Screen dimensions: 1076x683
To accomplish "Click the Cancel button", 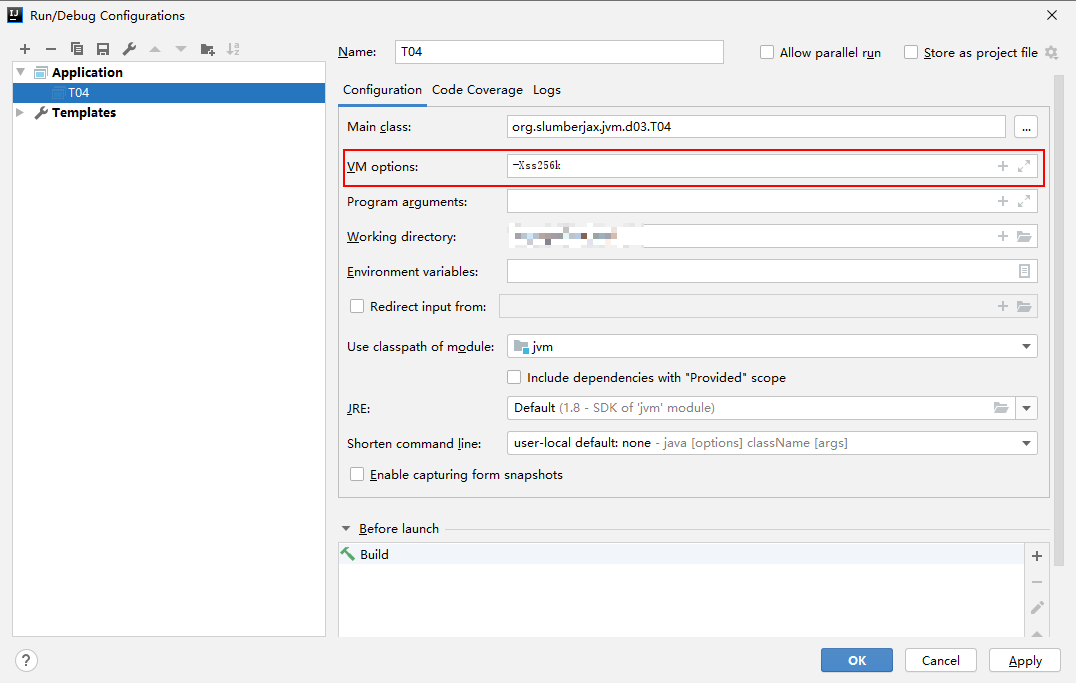I will (x=940, y=660).
